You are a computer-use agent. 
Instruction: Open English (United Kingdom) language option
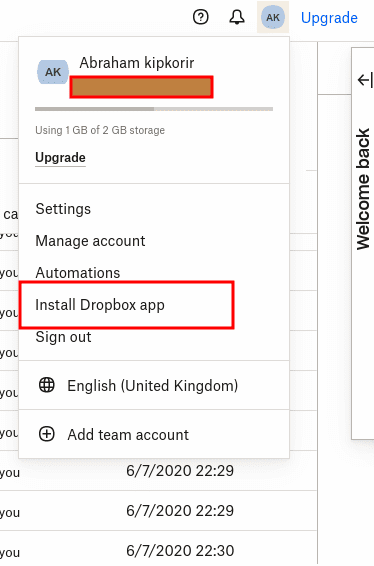(153, 386)
